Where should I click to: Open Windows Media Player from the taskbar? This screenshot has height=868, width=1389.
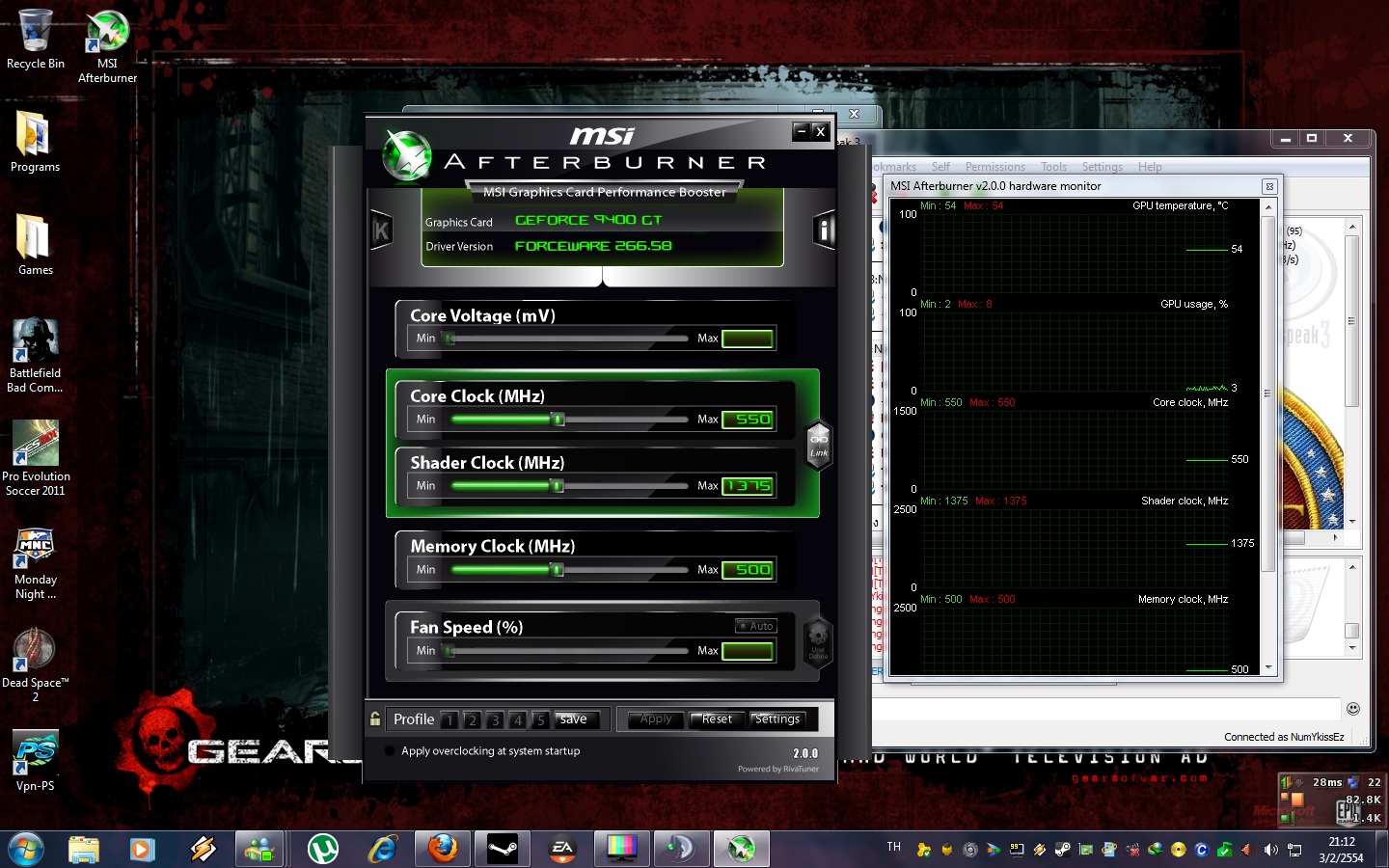[142, 849]
